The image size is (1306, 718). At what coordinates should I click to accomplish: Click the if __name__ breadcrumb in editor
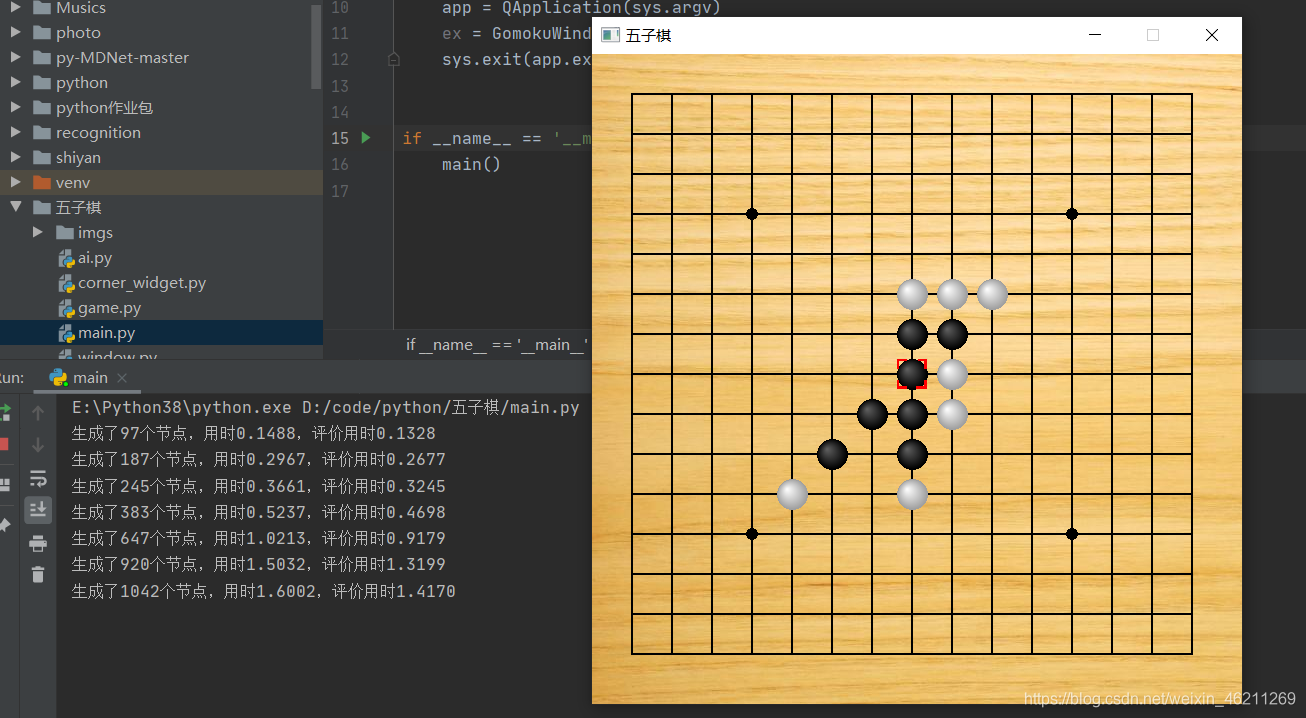click(496, 345)
